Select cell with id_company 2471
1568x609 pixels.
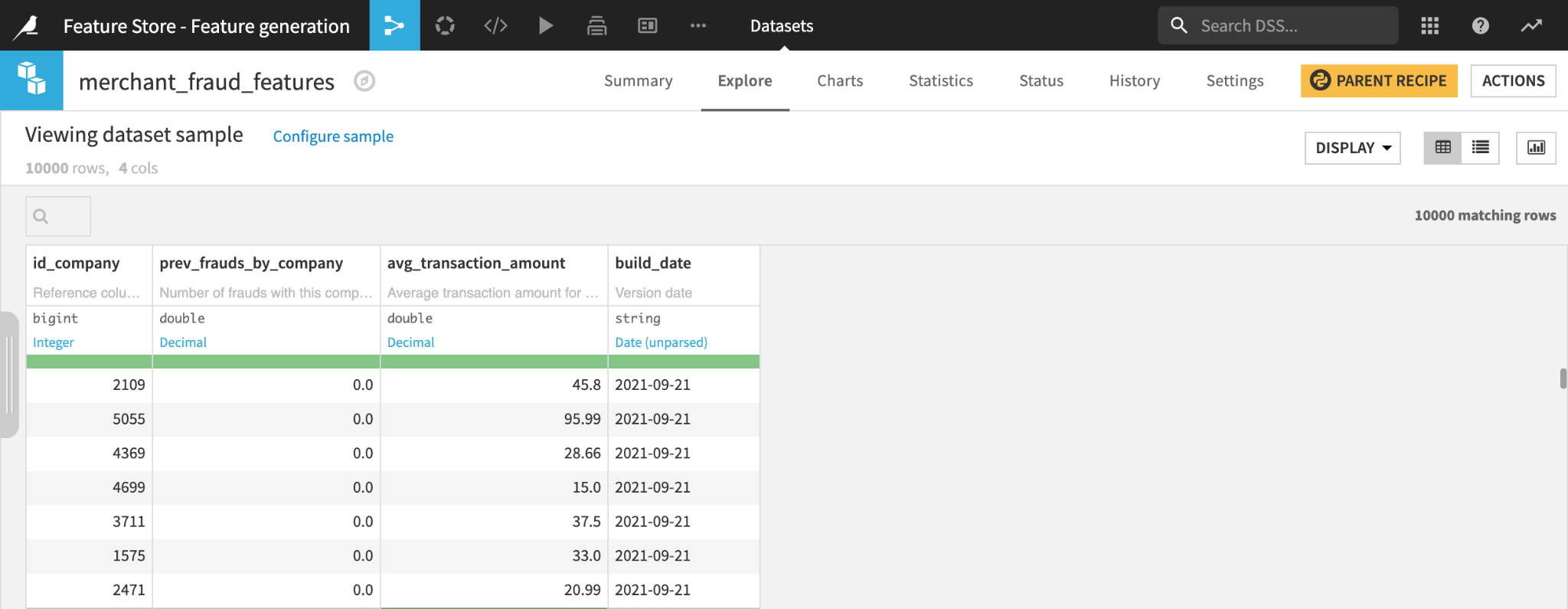click(90, 591)
